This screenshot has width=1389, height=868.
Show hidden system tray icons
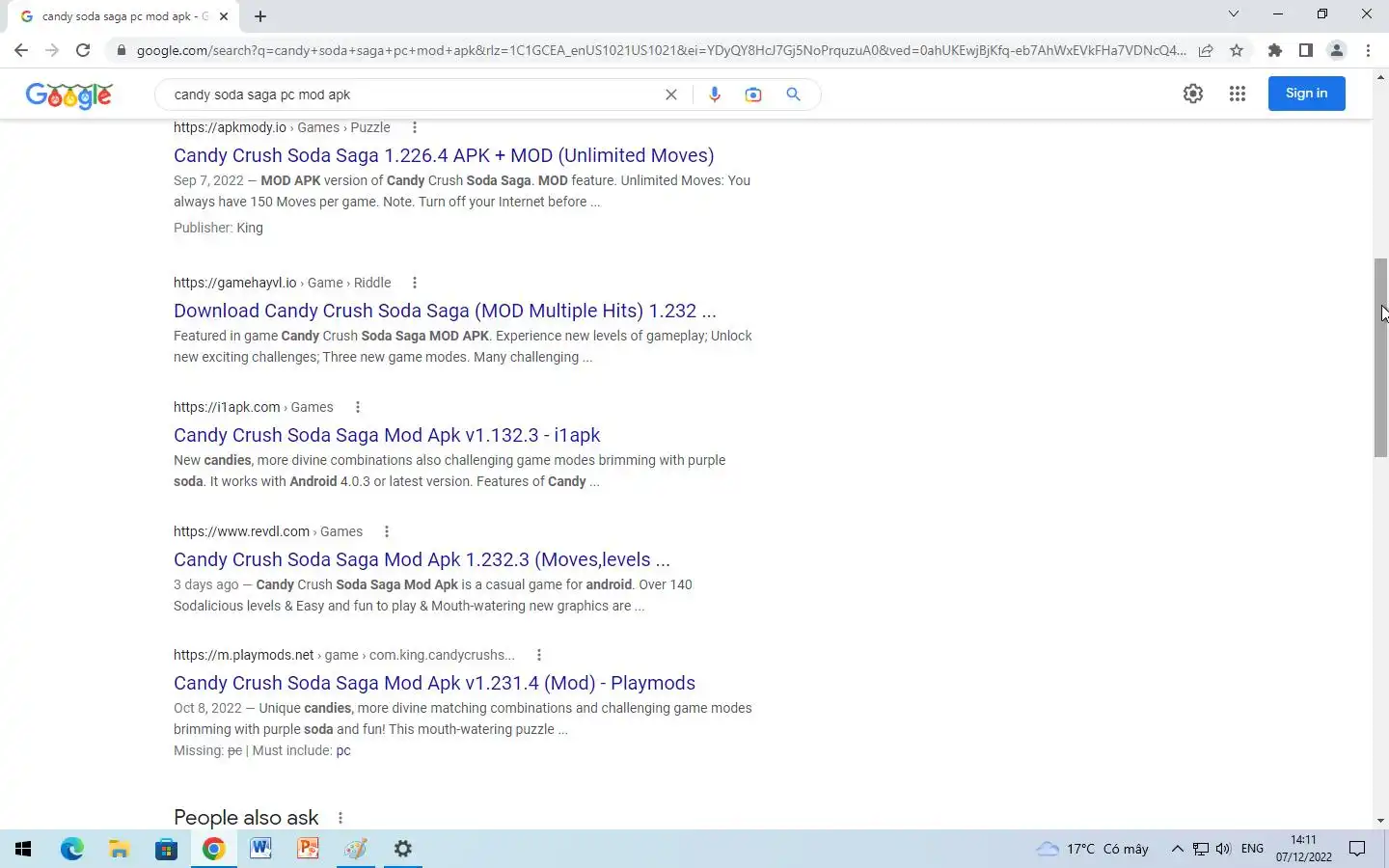(1177, 849)
